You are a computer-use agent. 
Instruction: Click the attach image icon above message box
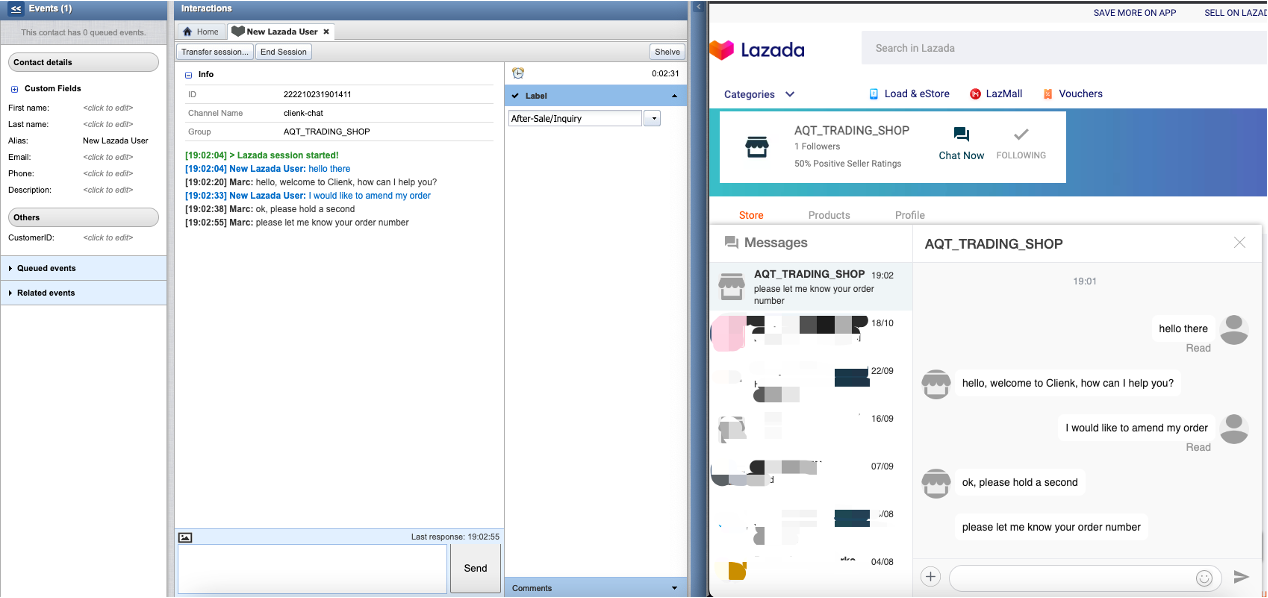pos(185,537)
